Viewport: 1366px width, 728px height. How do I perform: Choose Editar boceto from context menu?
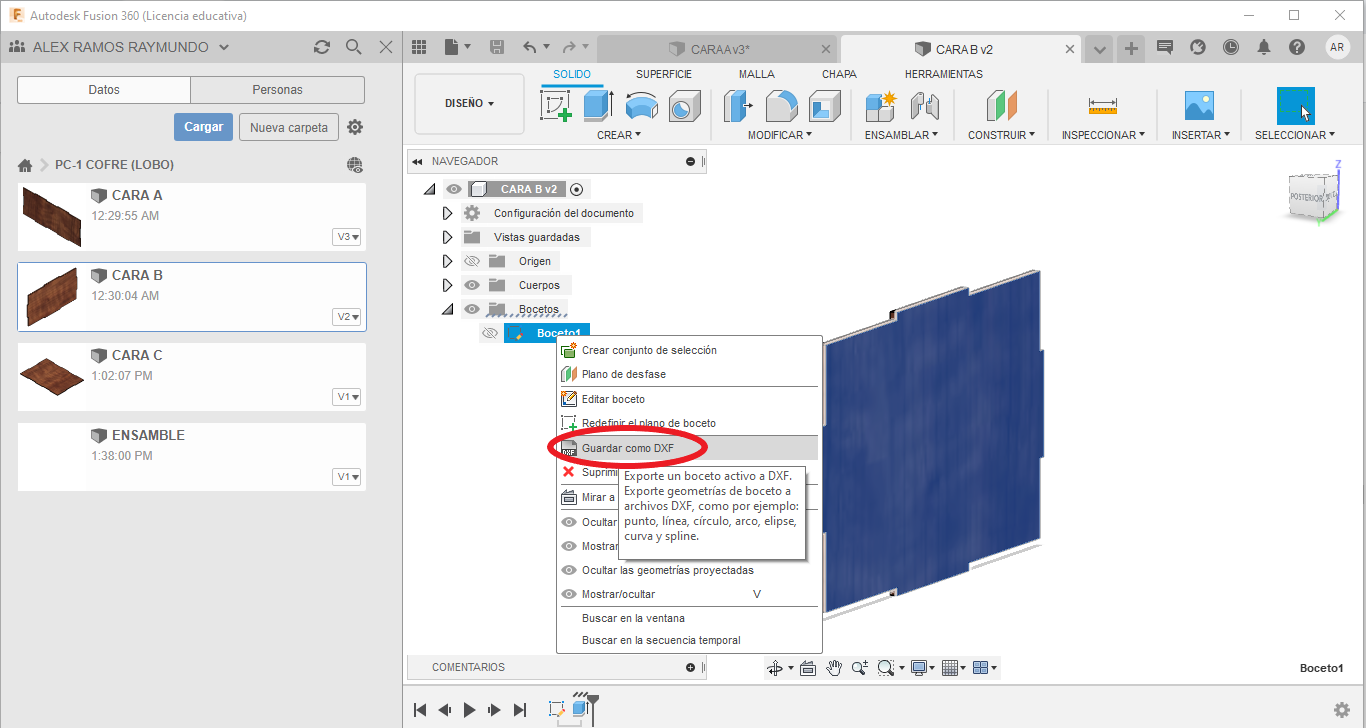pyautogui.click(x=688, y=399)
